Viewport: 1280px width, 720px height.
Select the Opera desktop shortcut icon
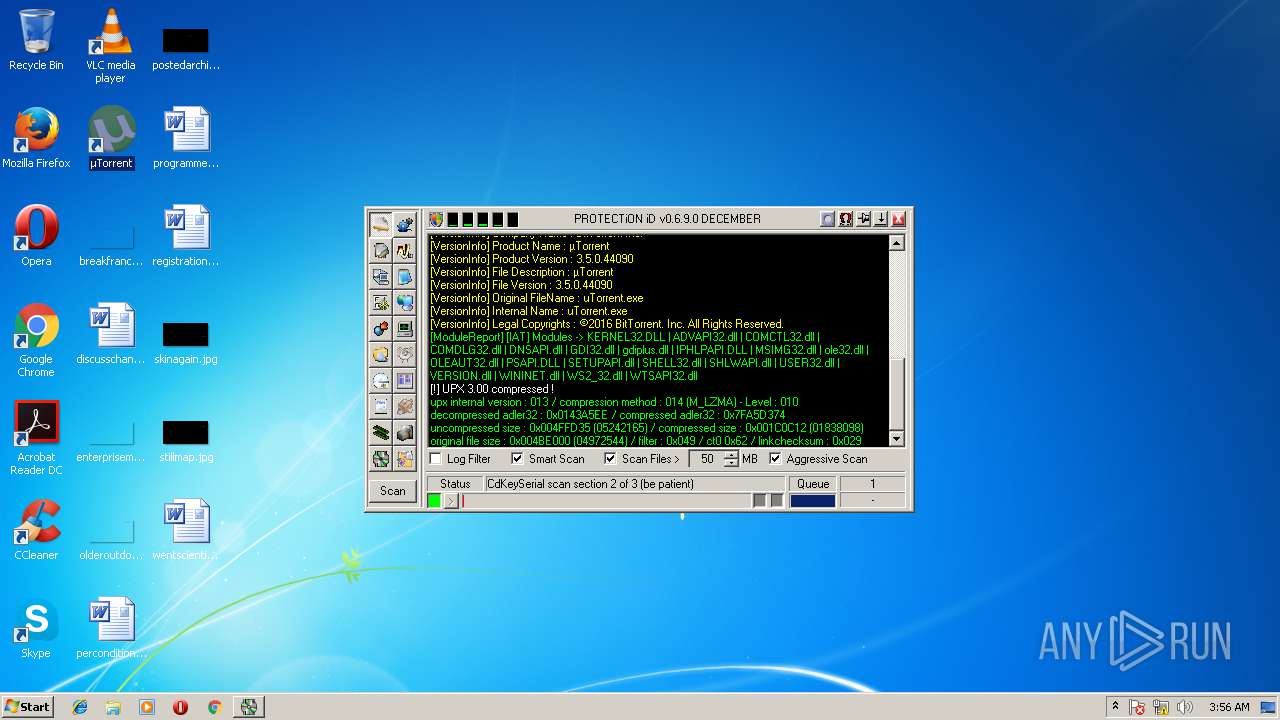tap(36, 236)
